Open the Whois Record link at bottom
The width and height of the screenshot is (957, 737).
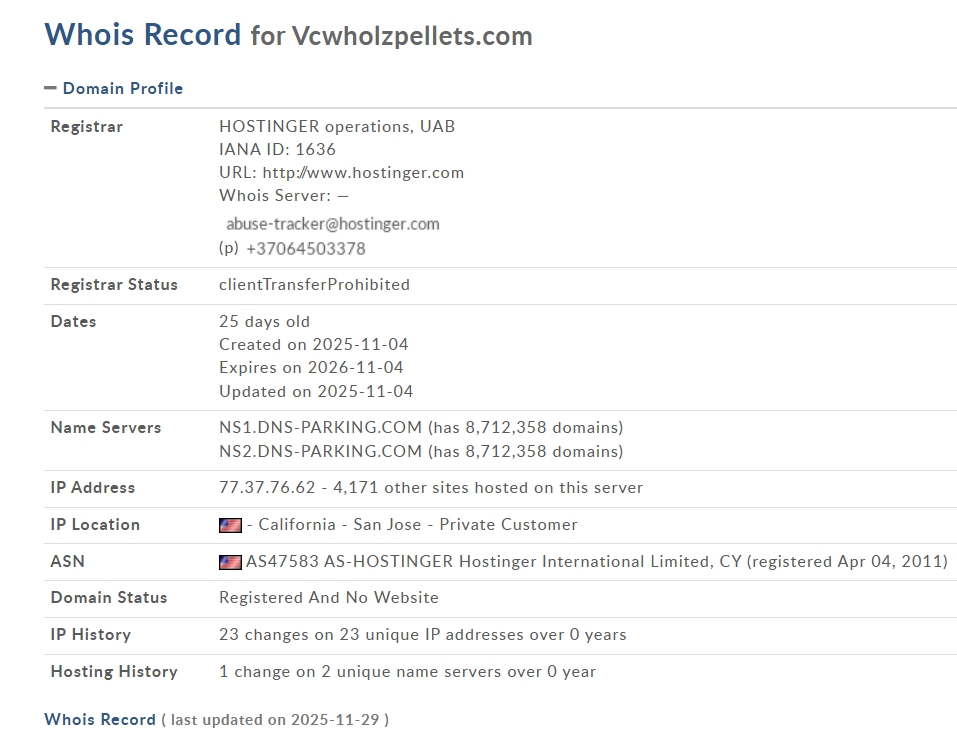coord(100,719)
